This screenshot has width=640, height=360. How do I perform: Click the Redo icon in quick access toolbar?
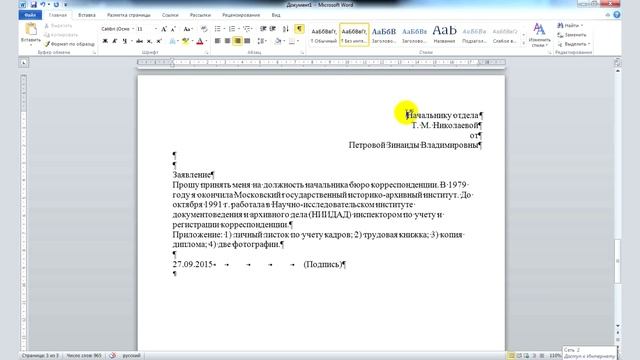pyautogui.click(x=56, y=4)
